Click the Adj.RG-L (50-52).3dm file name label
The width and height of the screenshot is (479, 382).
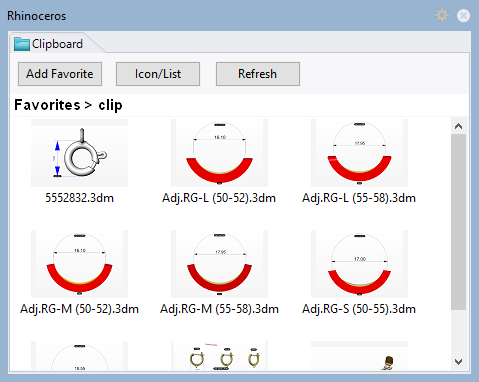click(219, 198)
